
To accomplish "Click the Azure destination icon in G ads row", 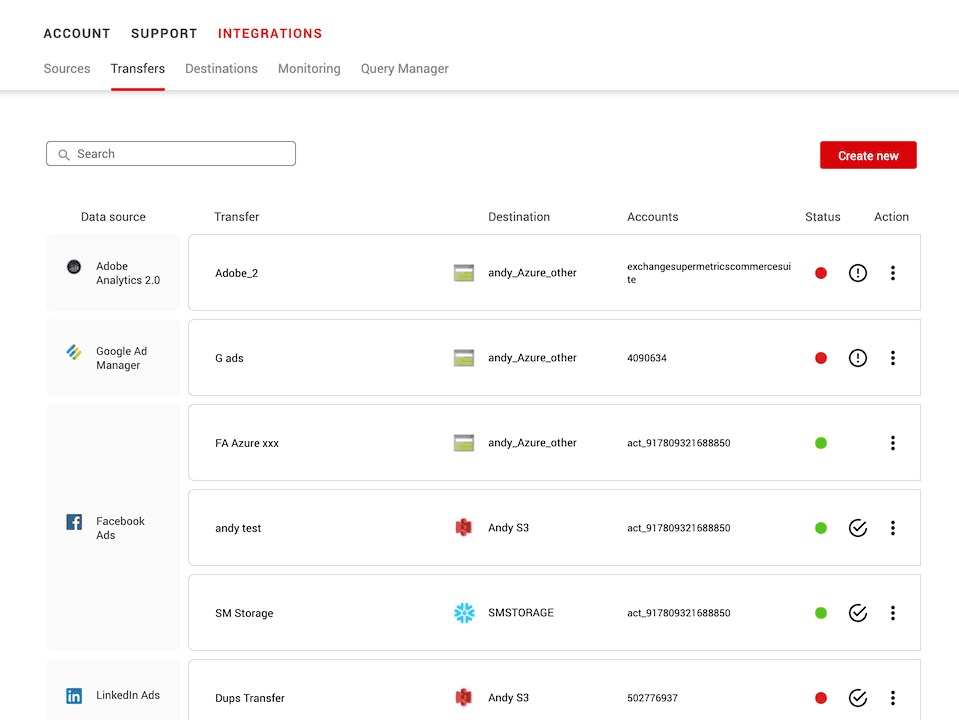I will click(x=464, y=358).
